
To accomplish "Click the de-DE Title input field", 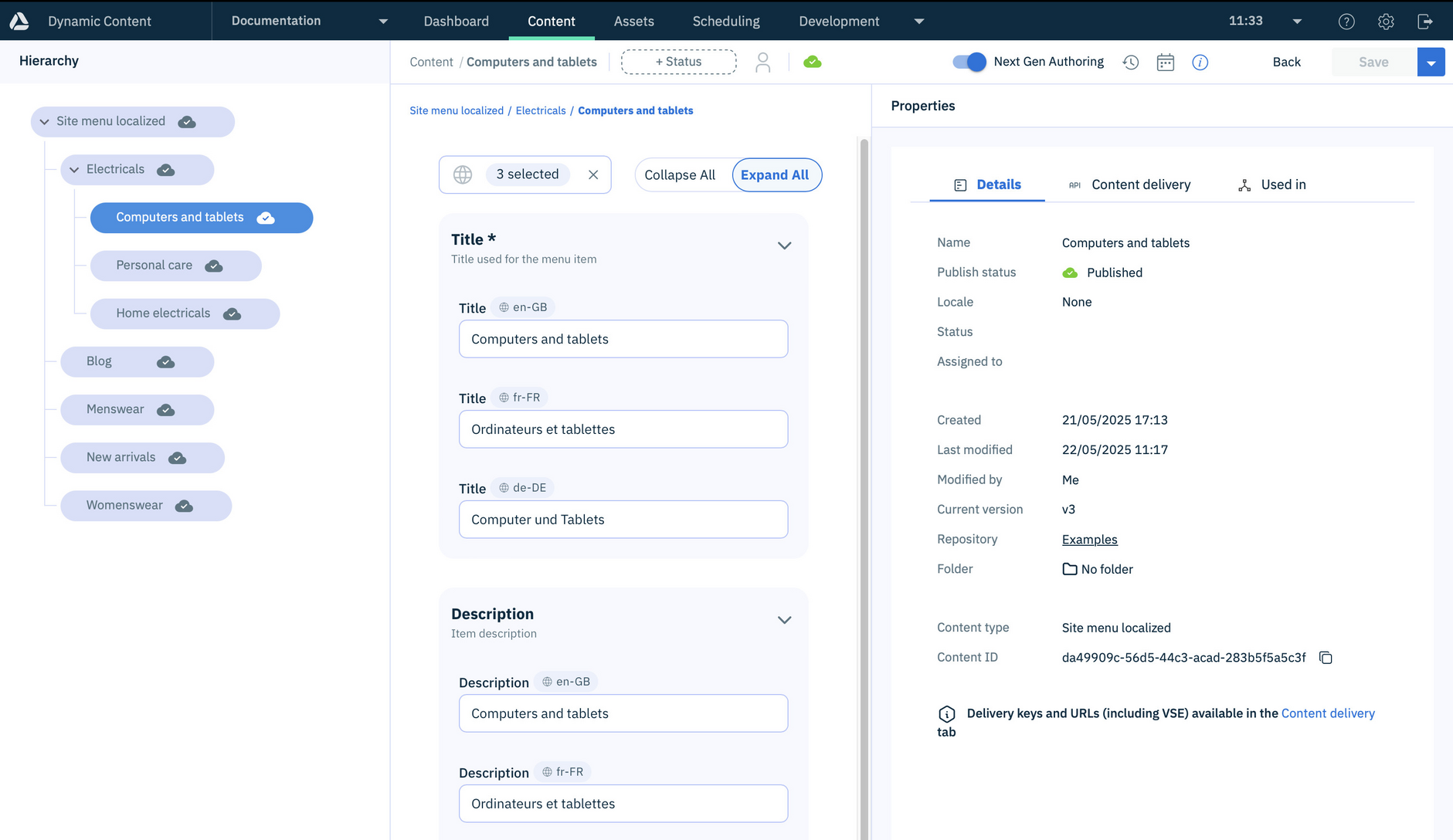I will pos(623,520).
